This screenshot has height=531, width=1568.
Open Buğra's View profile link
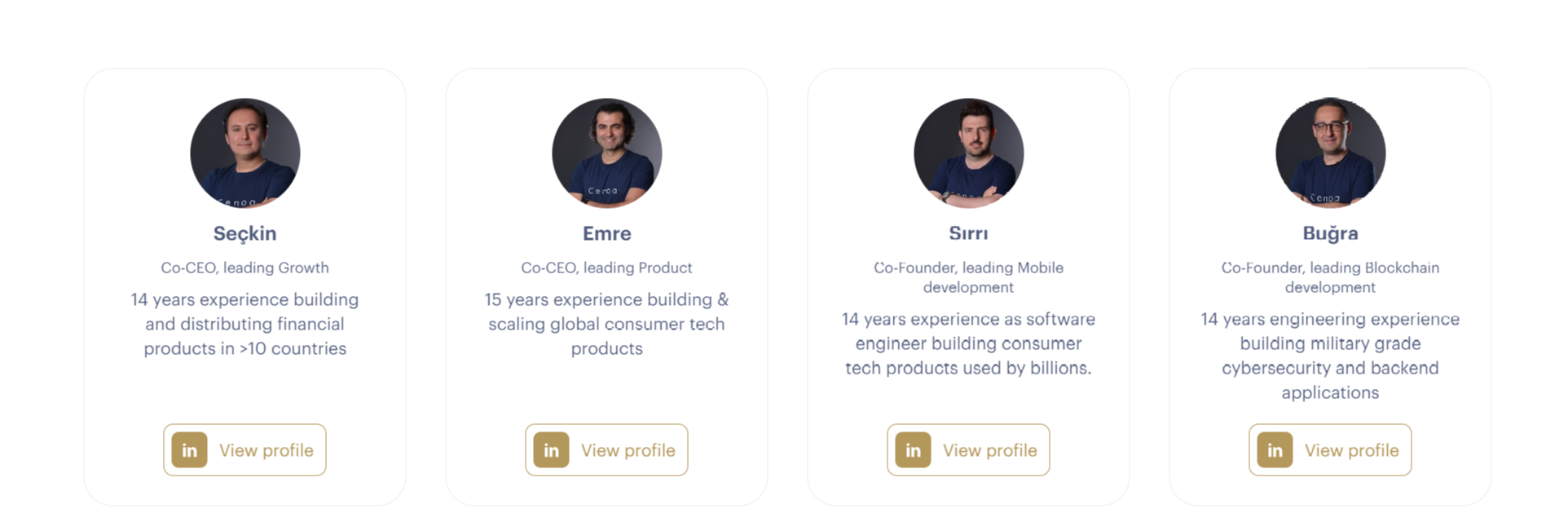pos(1330,450)
